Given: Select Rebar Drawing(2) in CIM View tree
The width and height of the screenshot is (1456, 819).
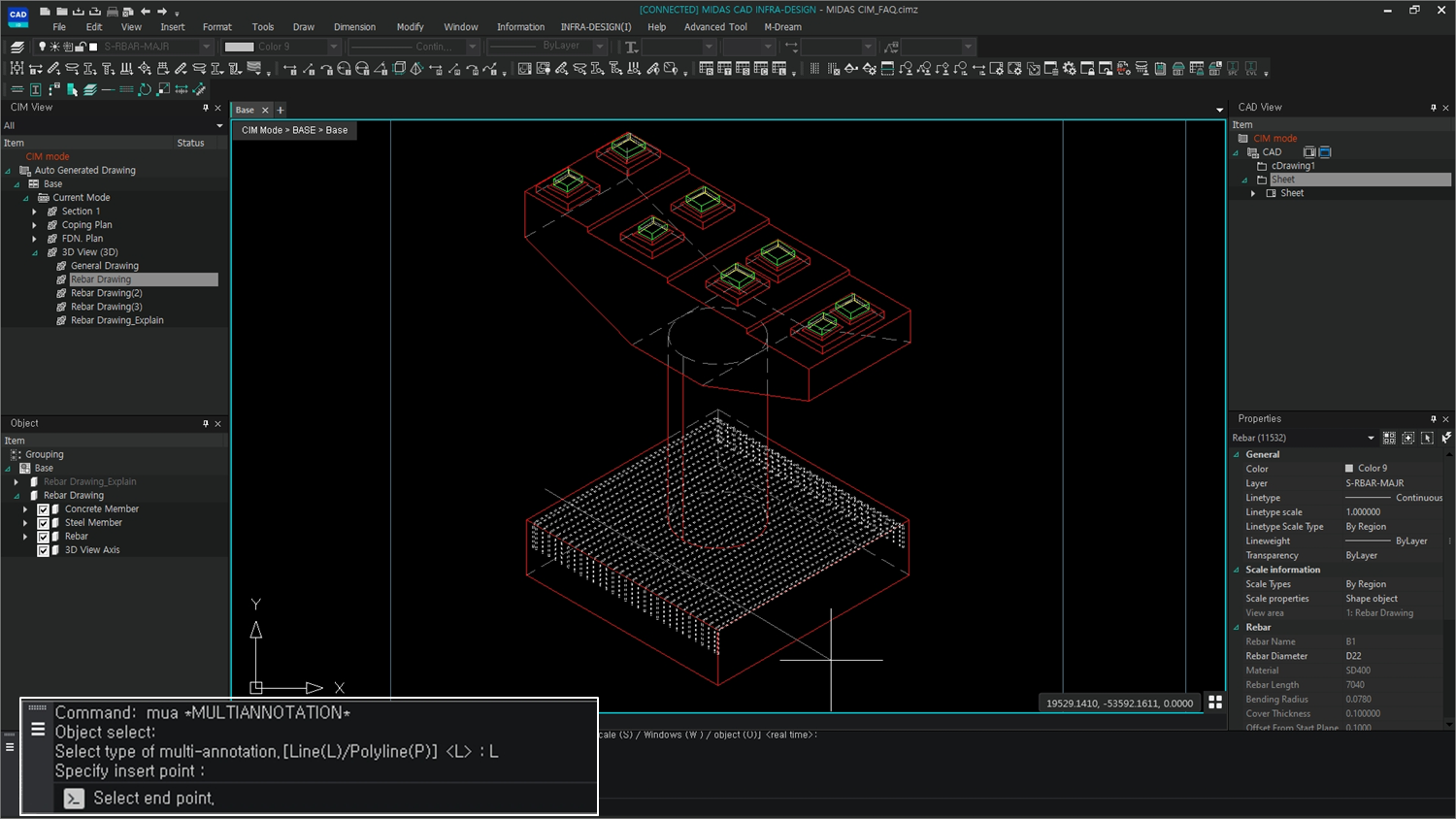Looking at the screenshot, I should point(106,292).
